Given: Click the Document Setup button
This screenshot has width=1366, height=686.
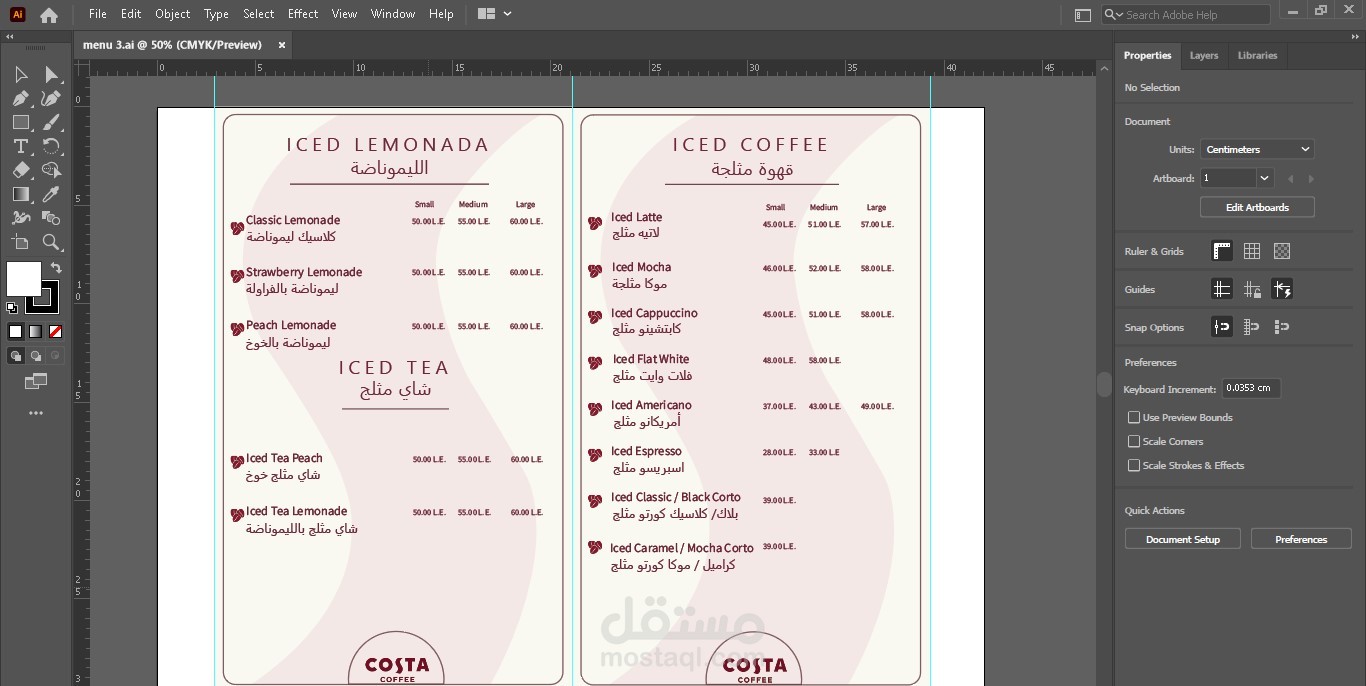Looking at the screenshot, I should [1183, 539].
